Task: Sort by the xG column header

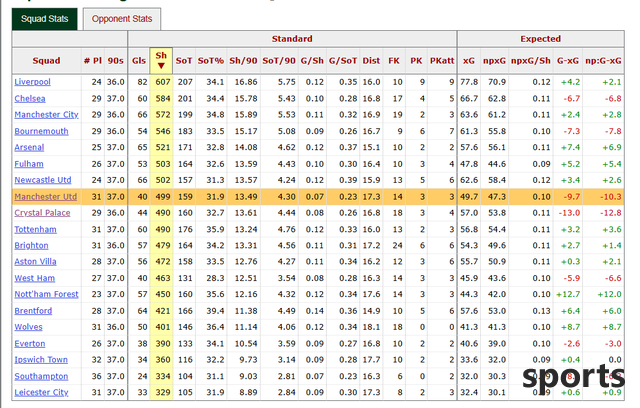Action: point(469,60)
